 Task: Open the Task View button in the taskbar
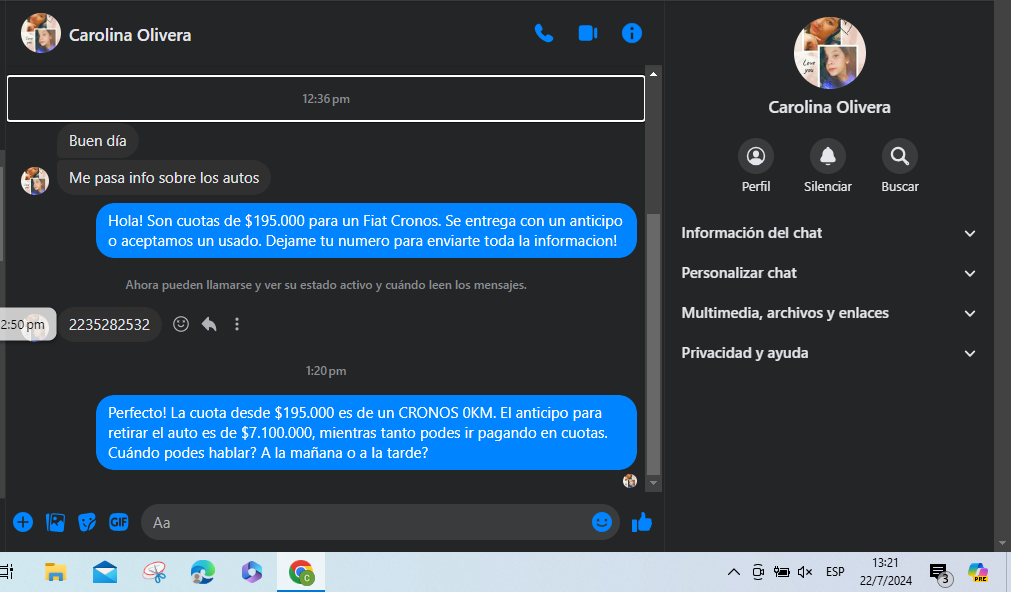(6, 572)
